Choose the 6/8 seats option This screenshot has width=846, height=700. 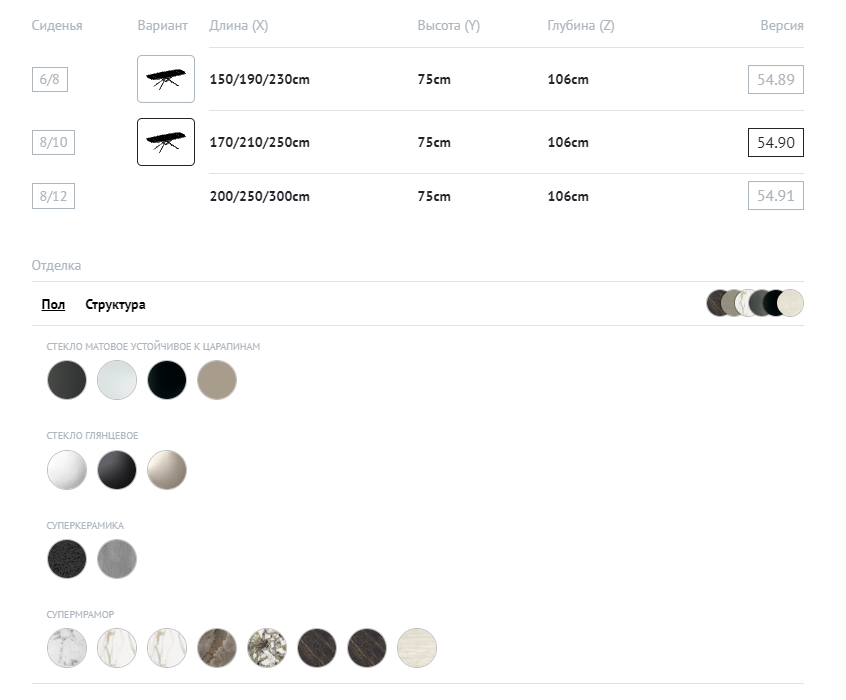point(50,80)
